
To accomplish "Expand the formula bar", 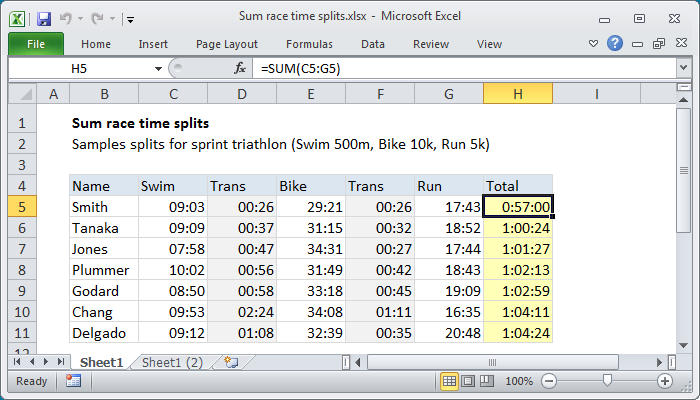I will pos(682,68).
